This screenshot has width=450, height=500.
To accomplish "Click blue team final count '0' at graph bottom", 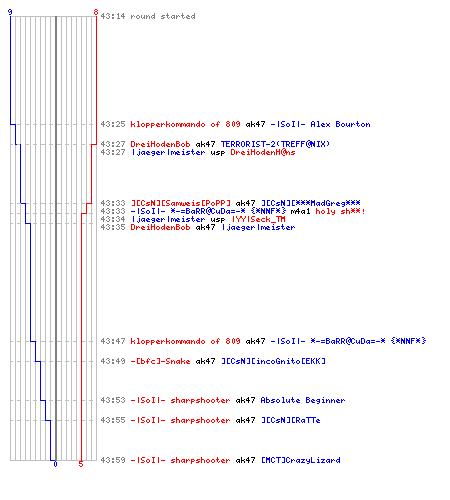I will 55,464.
